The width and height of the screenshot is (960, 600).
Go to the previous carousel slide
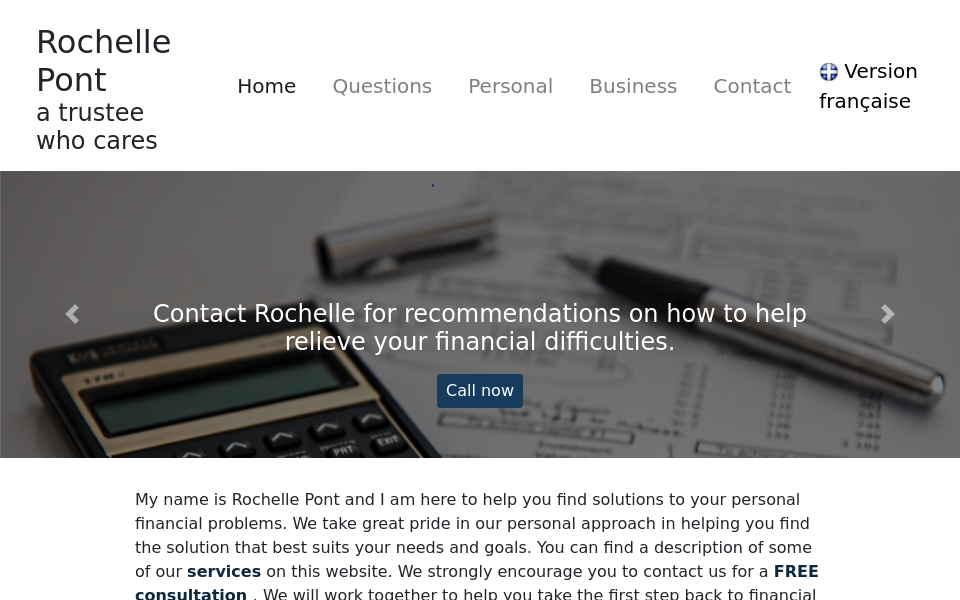[x=72, y=314]
